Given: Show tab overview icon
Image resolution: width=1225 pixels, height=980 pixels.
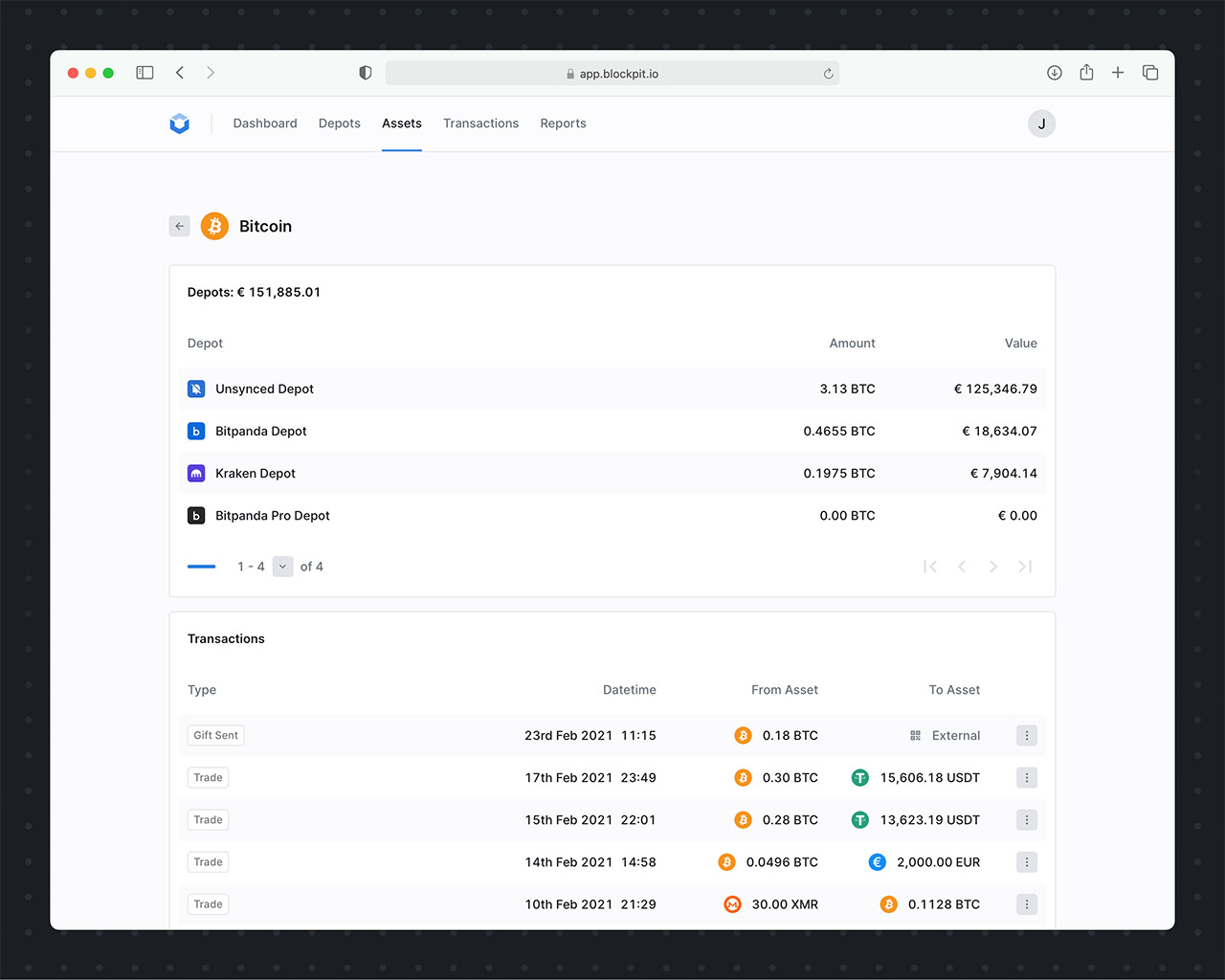Looking at the screenshot, I should tap(1150, 73).
